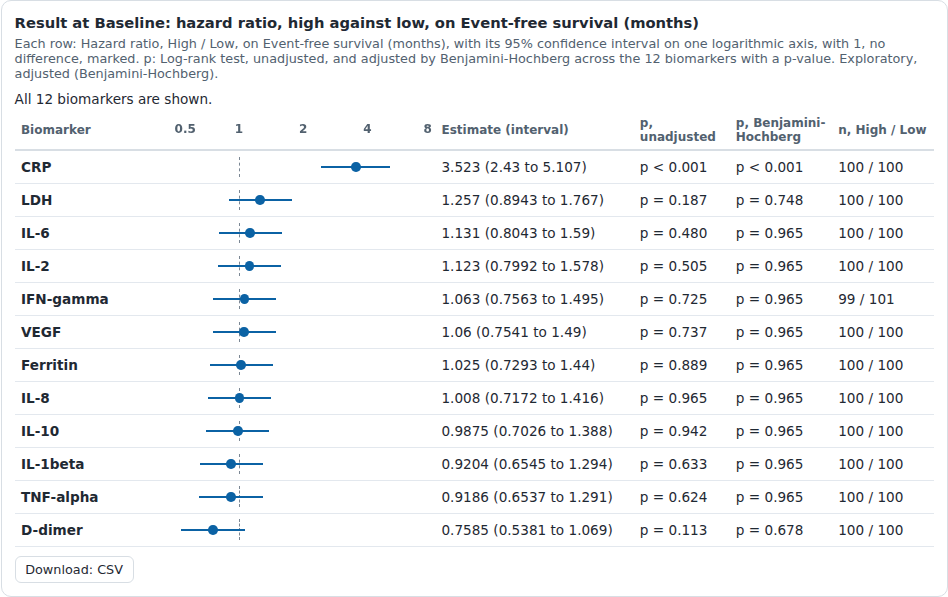Screen dimensions: 948x597
Task: Click the n, High / Low column header
Action: point(882,129)
